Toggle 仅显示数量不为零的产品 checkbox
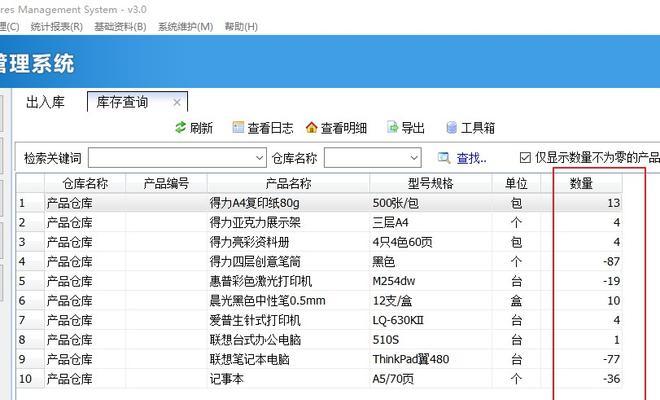Viewport: 660px width, 400px height. point(525,157)
